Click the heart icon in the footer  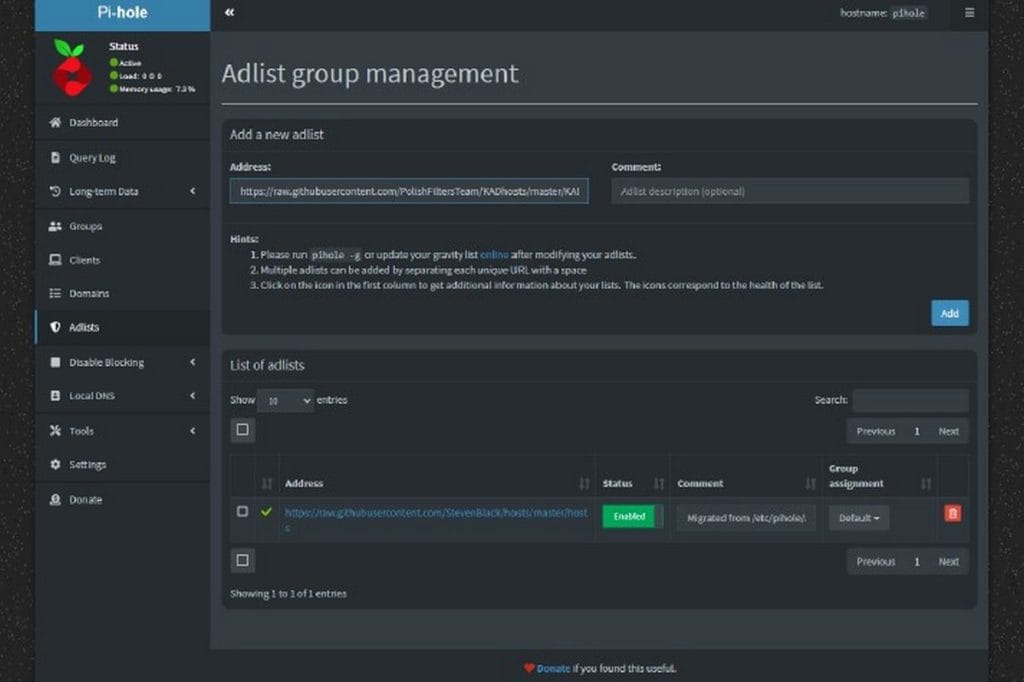[529, 668]
